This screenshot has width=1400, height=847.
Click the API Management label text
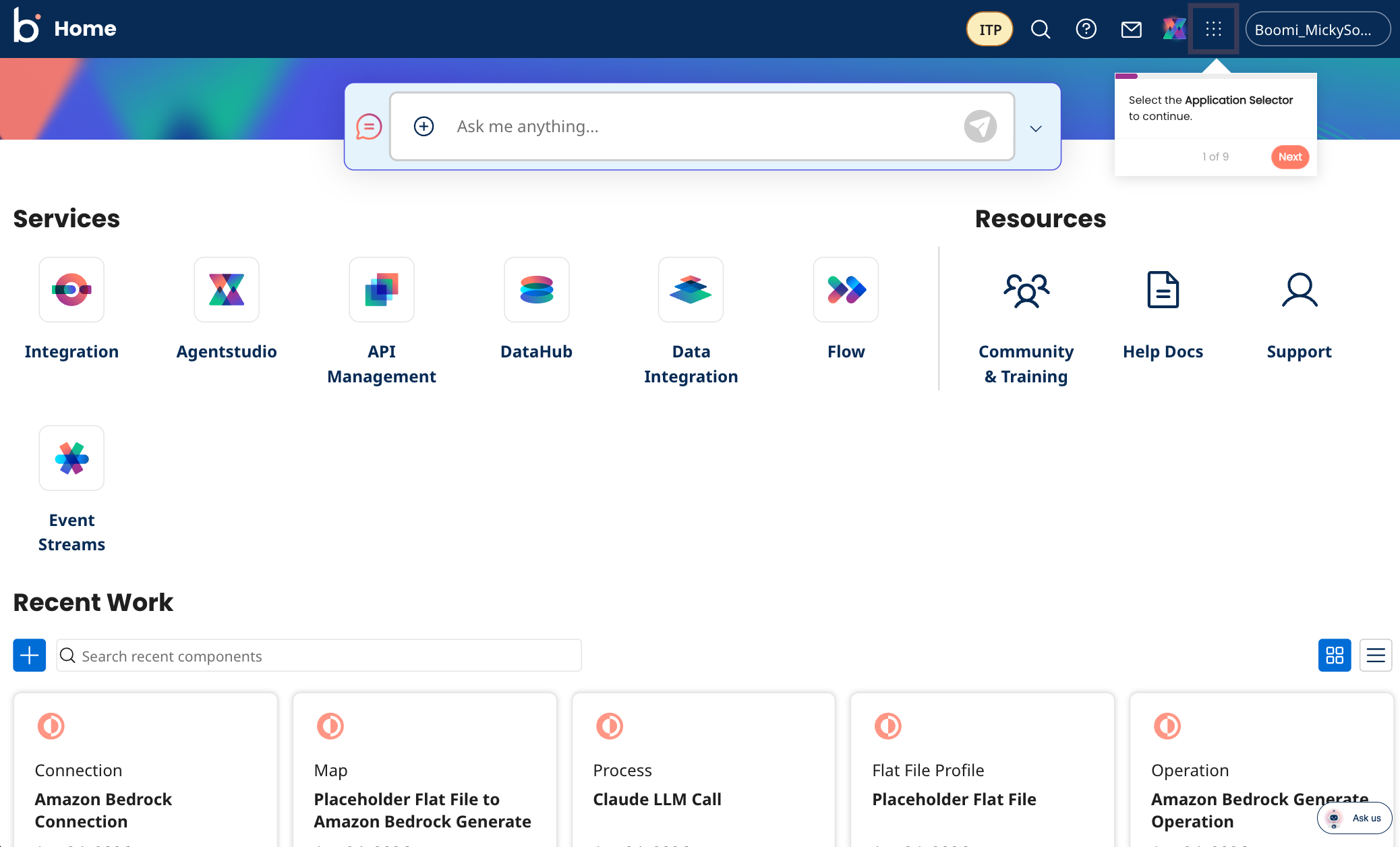(382, 364)
